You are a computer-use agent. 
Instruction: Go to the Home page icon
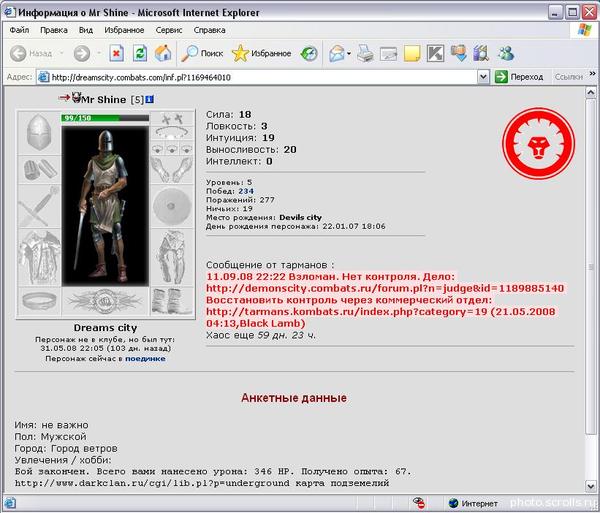pyautogui.click(x=163, y=54)
